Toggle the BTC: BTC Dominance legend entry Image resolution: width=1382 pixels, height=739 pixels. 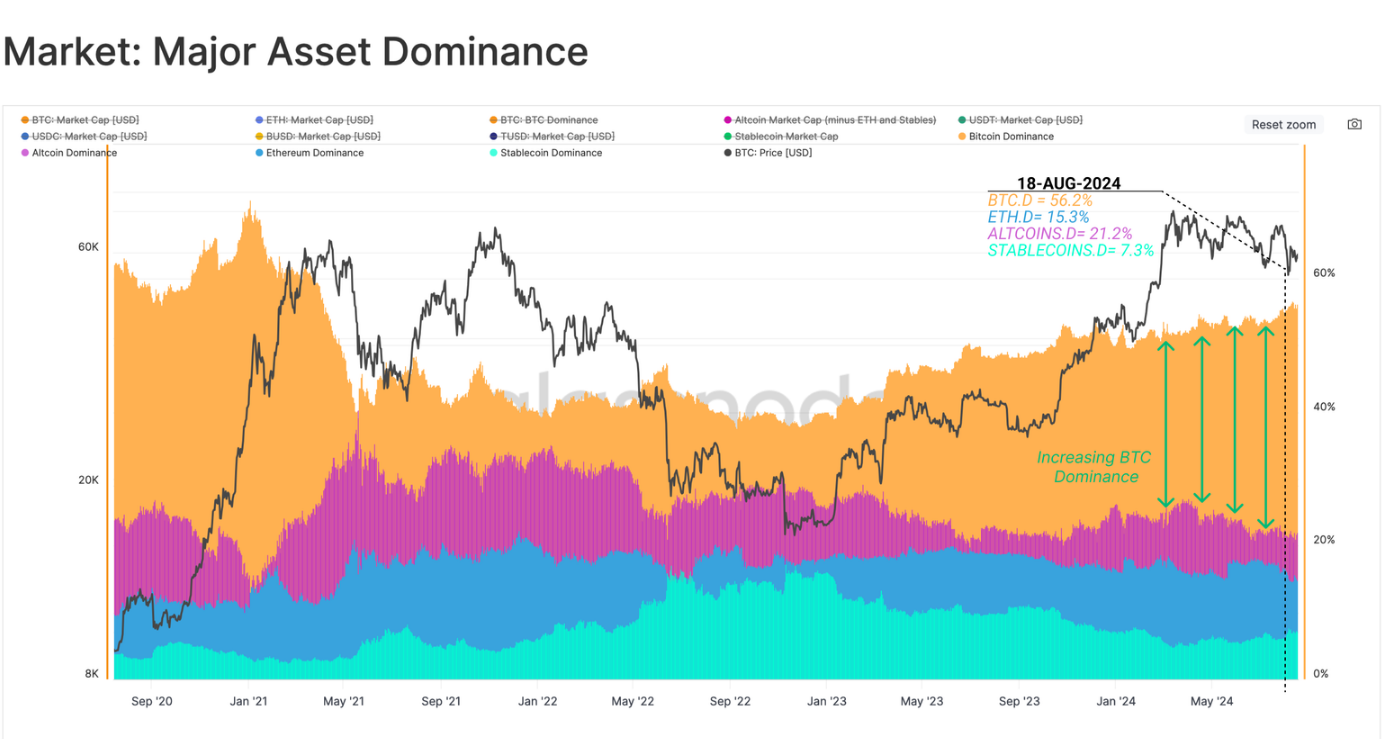pos(548,120)
